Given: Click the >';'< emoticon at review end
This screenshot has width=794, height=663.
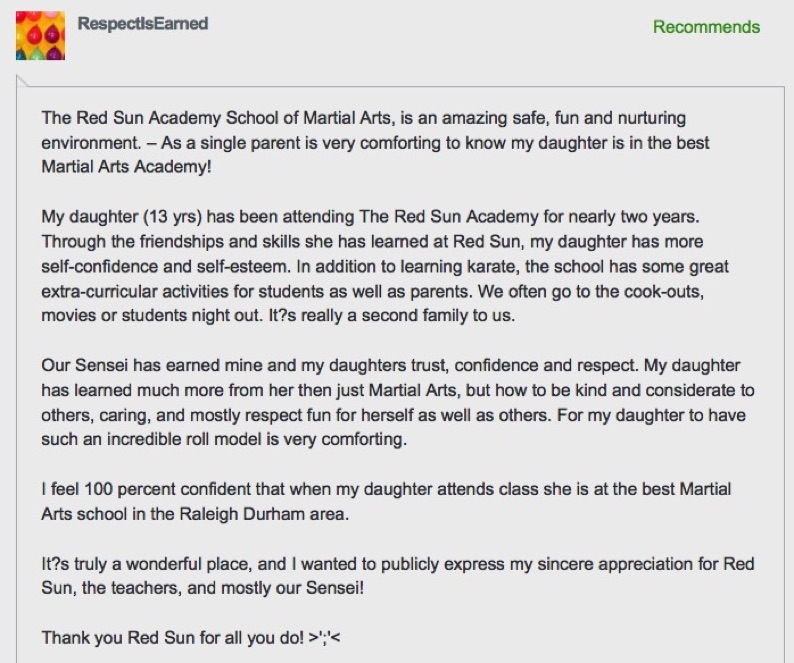Looking at the screenshot, I should 325,637.
